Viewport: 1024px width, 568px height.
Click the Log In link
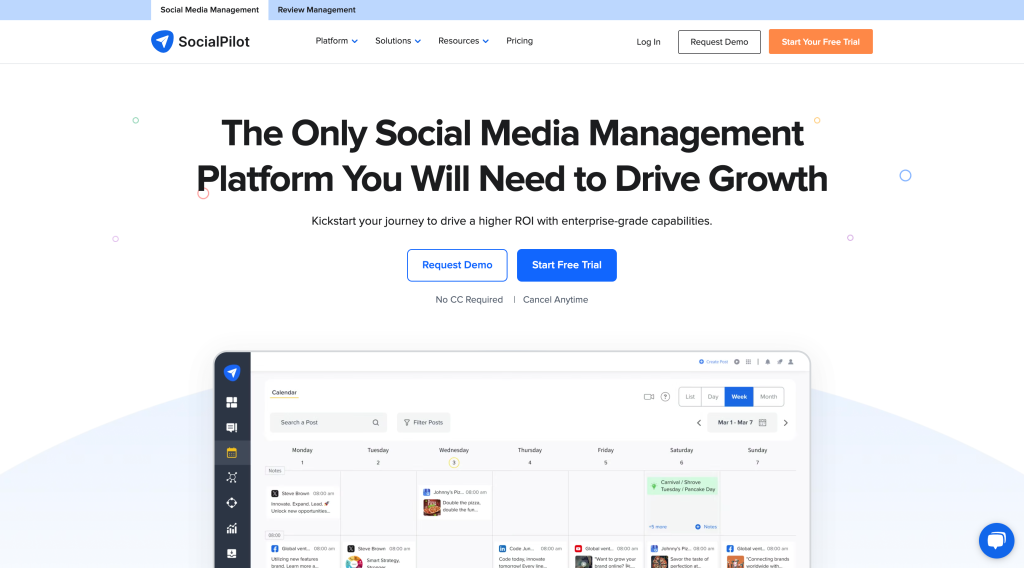(648, 42)
